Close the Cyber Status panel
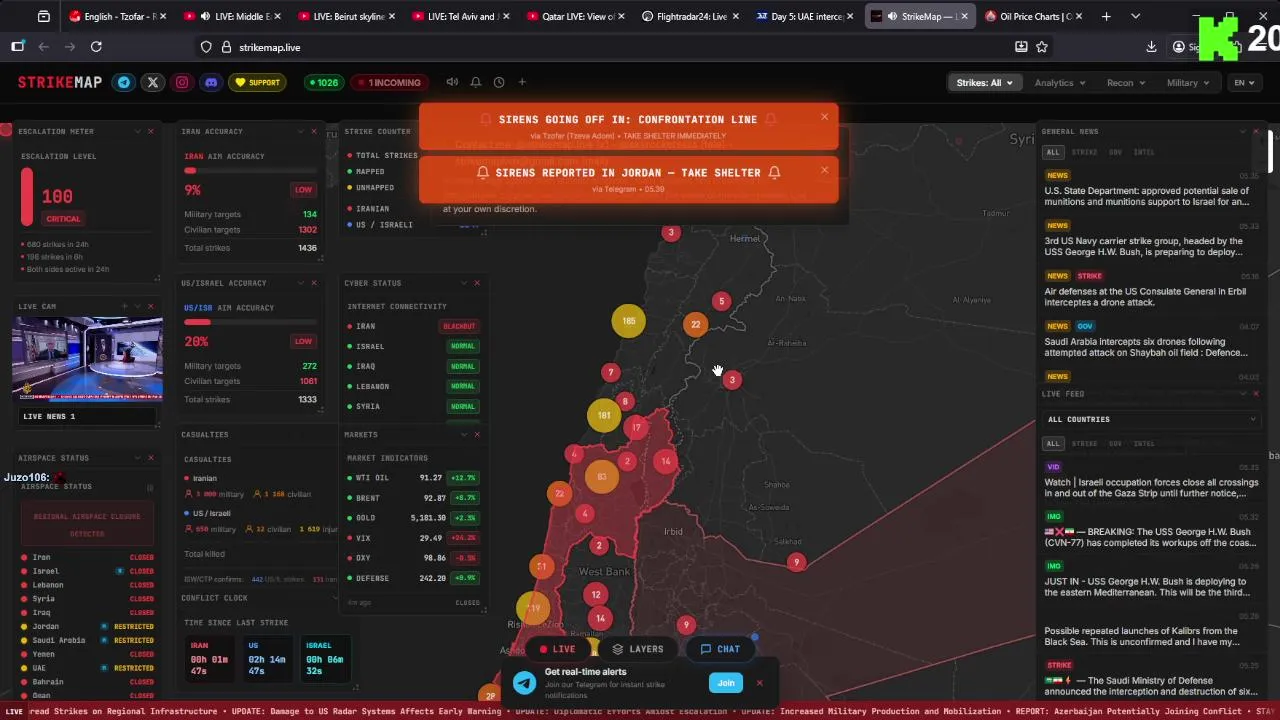This screenshot has width=1280, height=720. point(477,283)
